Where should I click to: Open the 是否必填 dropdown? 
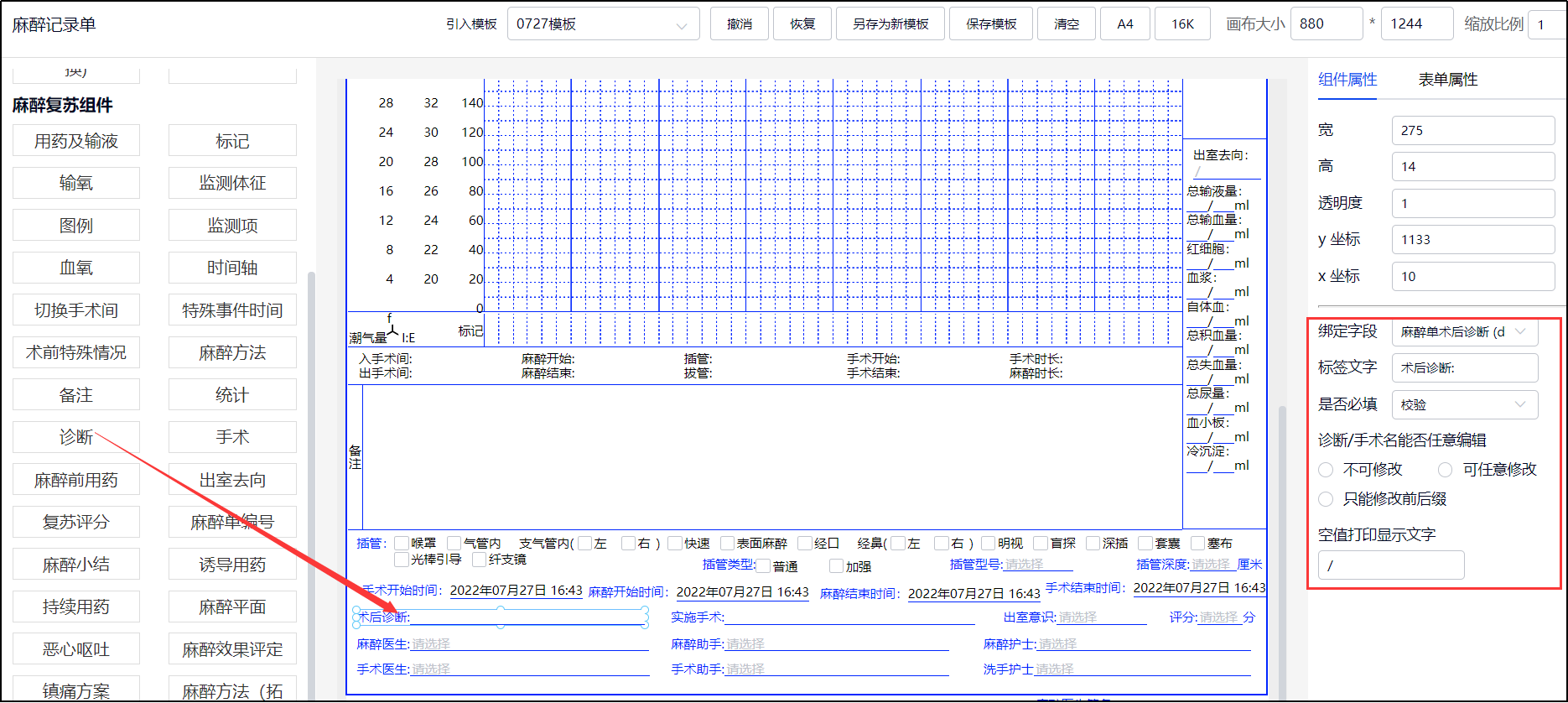click(x=1465, y=404)
